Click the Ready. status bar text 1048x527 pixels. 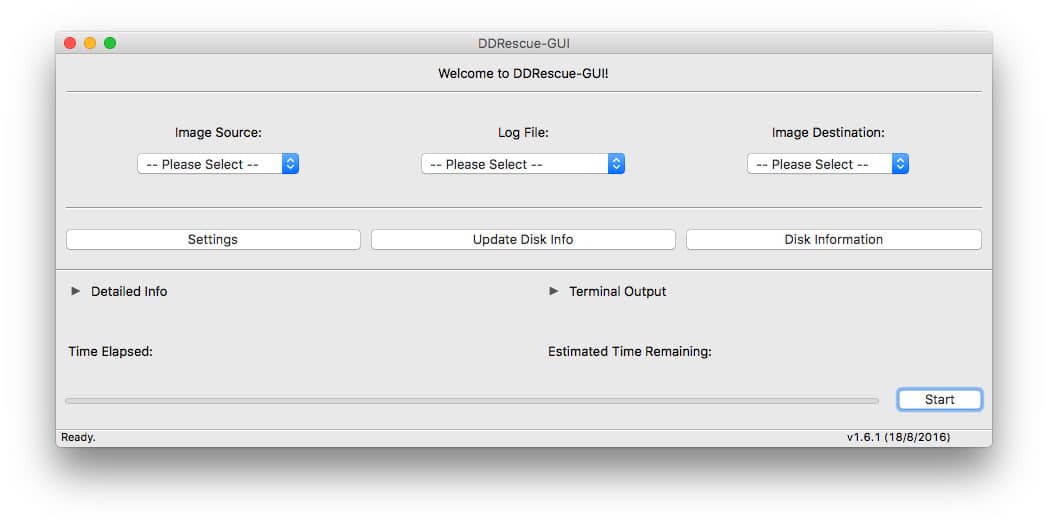(78, 437)
